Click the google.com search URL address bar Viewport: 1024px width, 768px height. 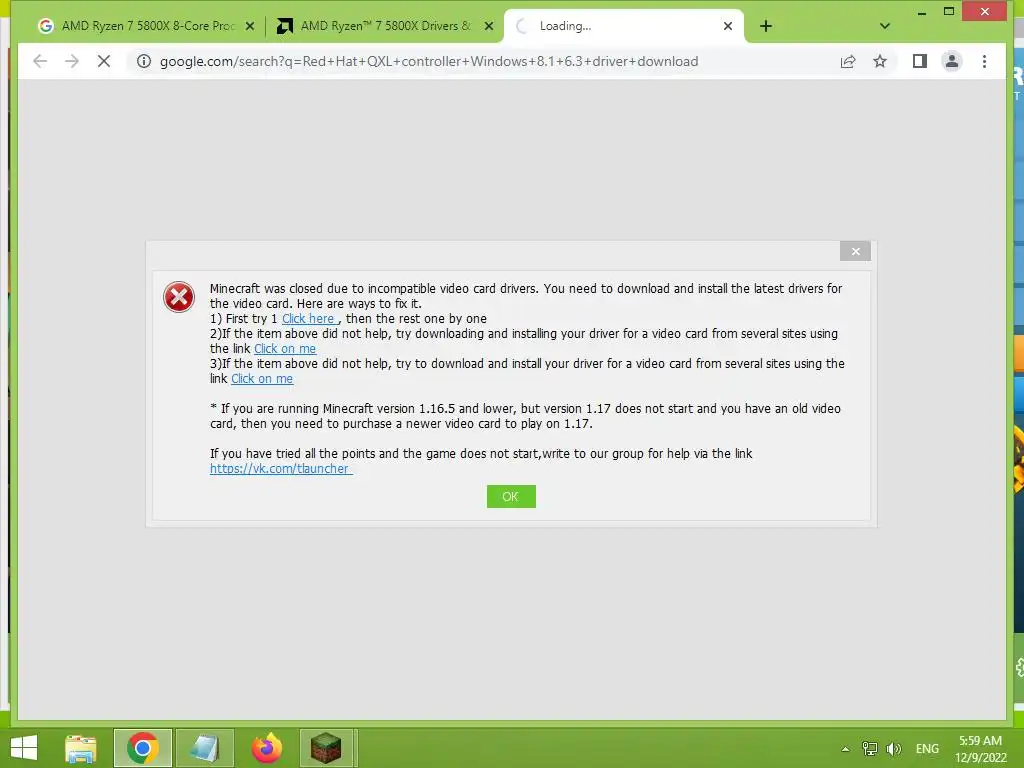429,61
